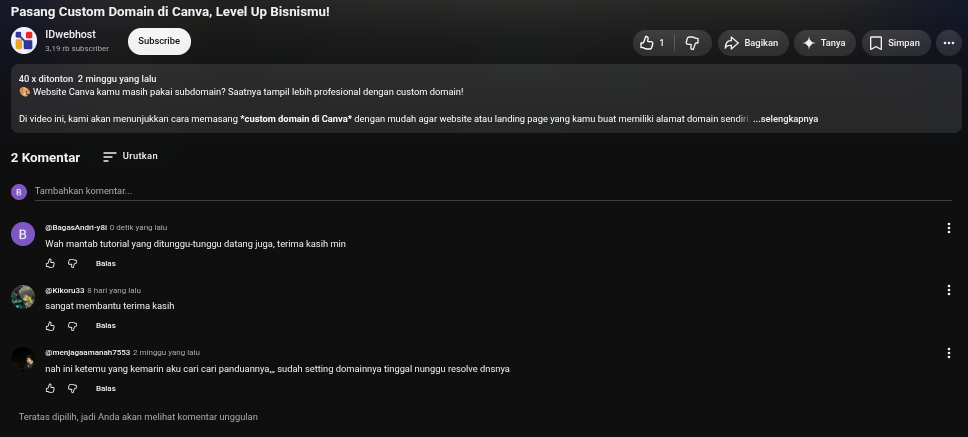Image resolution: width=968 pixels, height=437 pixels.
Task: Reply to @Kikoru33 using Balas
Action: [x=106, y=326]
